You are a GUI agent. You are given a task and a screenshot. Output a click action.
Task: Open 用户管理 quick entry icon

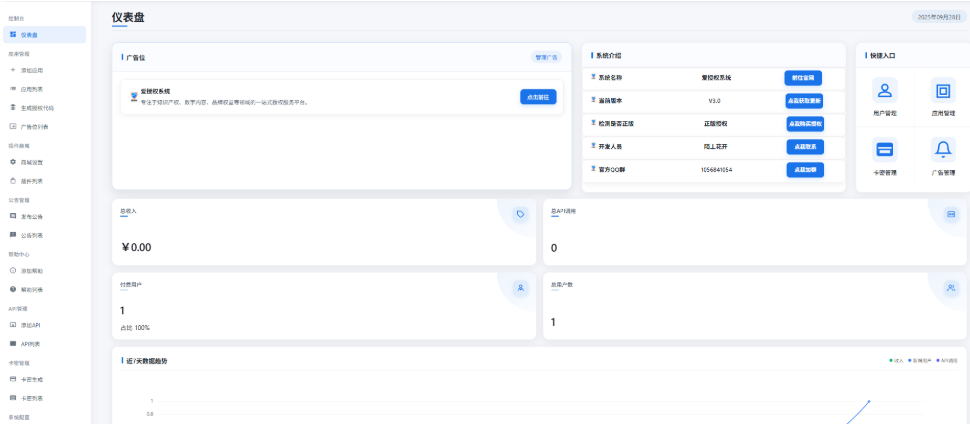pos(885,92)
